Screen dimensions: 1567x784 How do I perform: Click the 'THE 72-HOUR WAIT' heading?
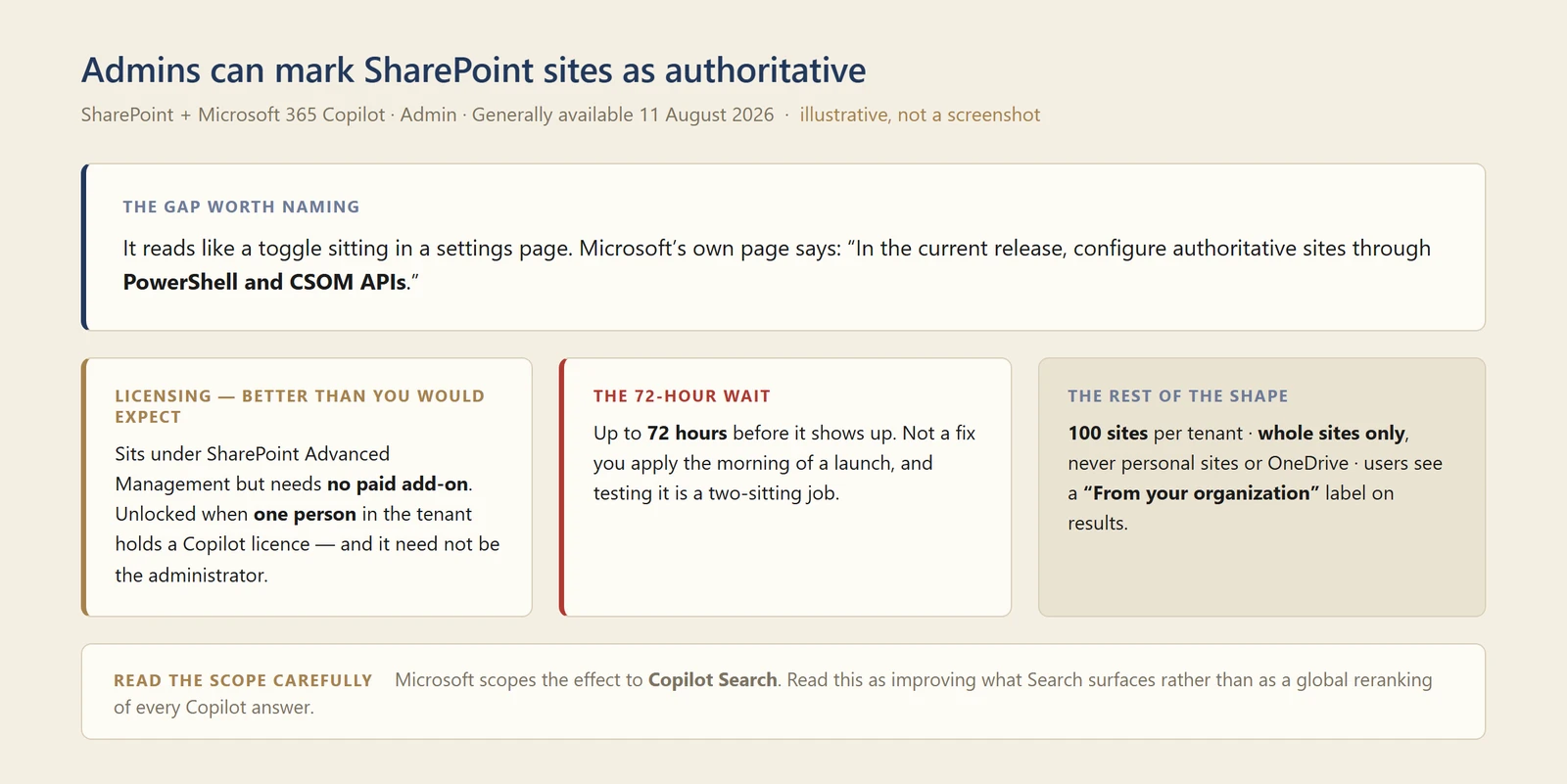682,396
